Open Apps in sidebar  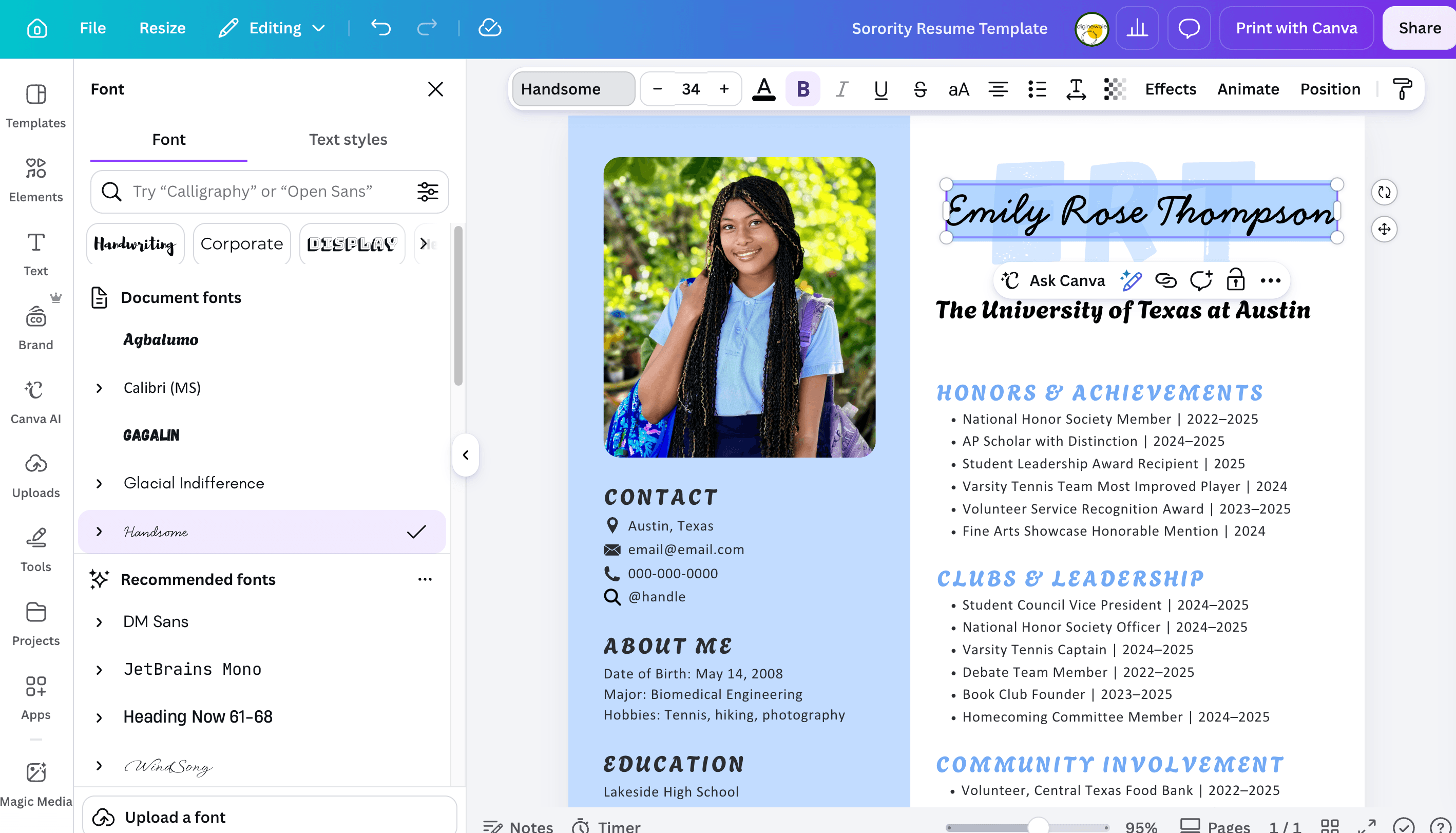(36, 697)
